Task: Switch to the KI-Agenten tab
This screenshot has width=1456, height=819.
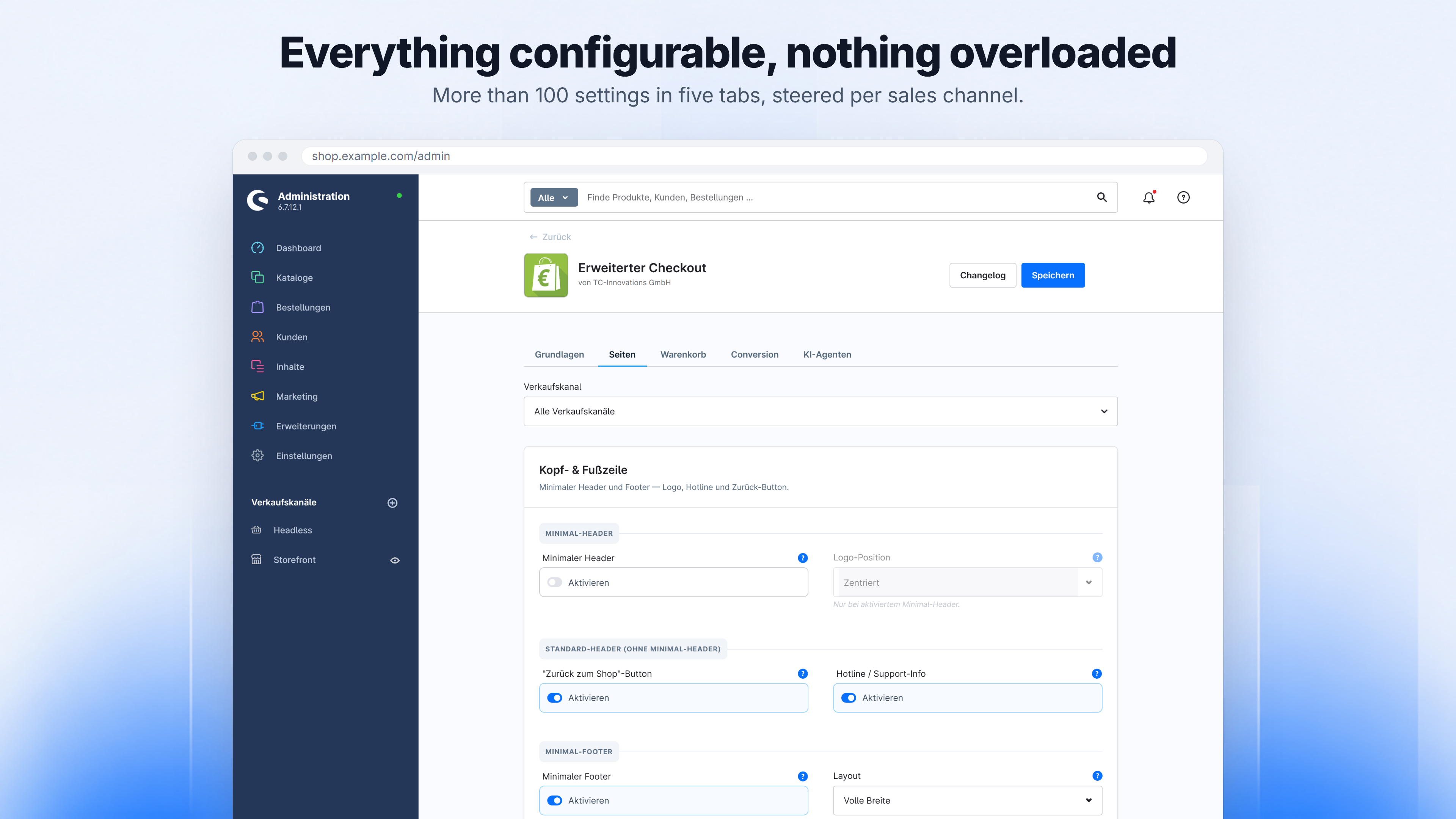Action: [827, 355]
